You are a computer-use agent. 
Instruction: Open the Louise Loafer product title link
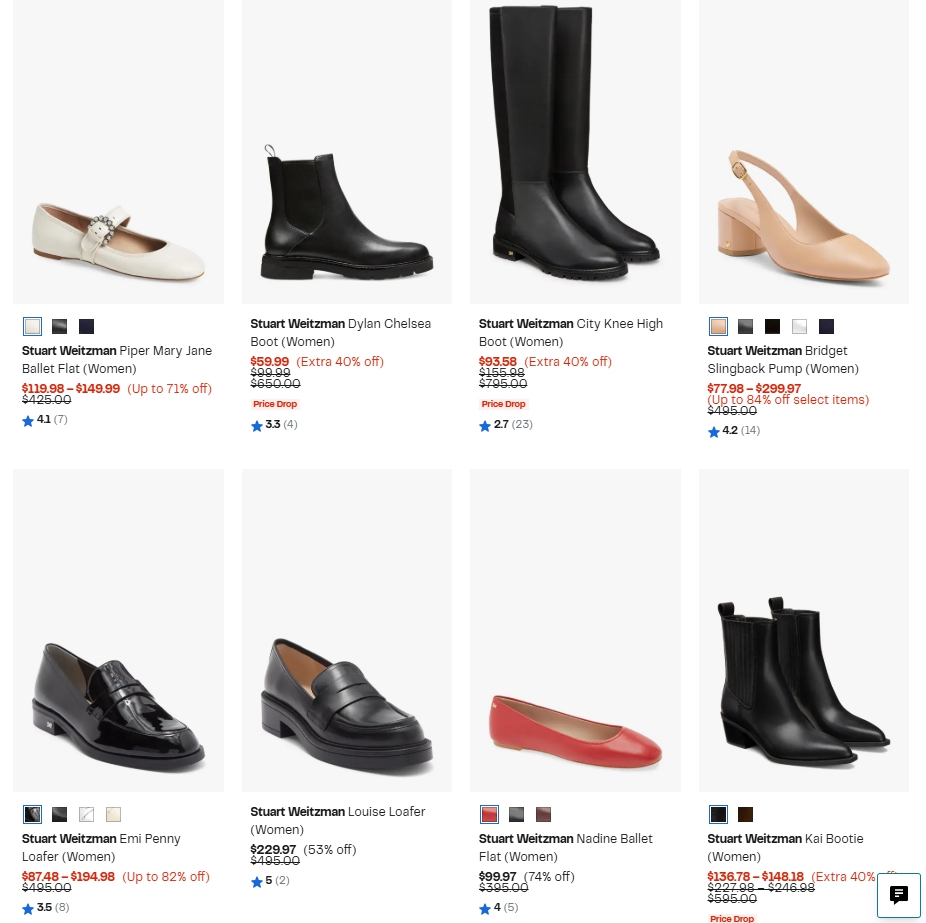337,821
